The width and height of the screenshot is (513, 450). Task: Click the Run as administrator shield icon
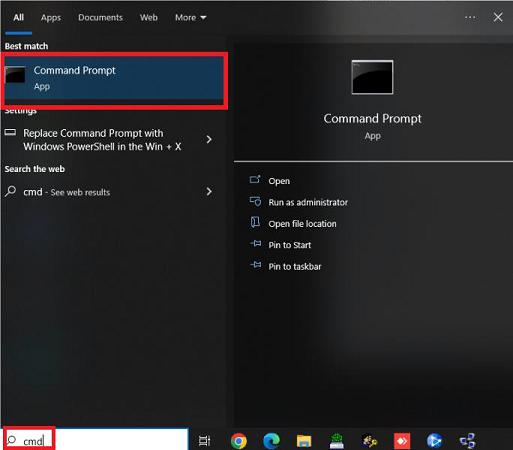[255, 201]
